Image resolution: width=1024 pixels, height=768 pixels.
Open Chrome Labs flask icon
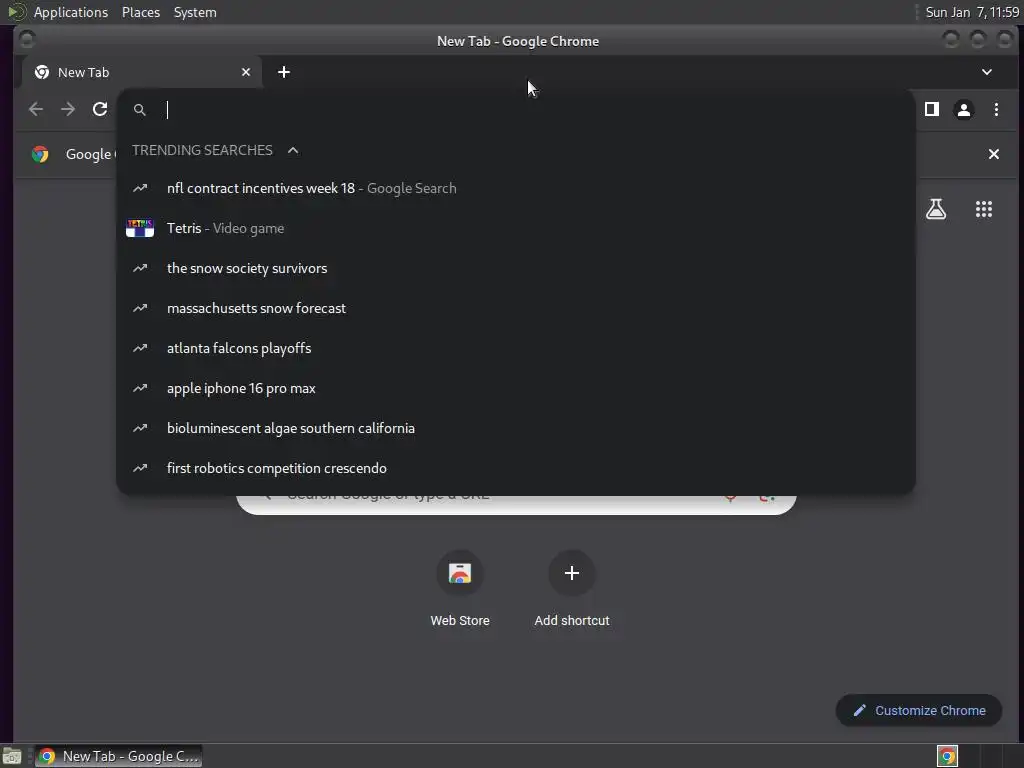(x=936, y=209)
